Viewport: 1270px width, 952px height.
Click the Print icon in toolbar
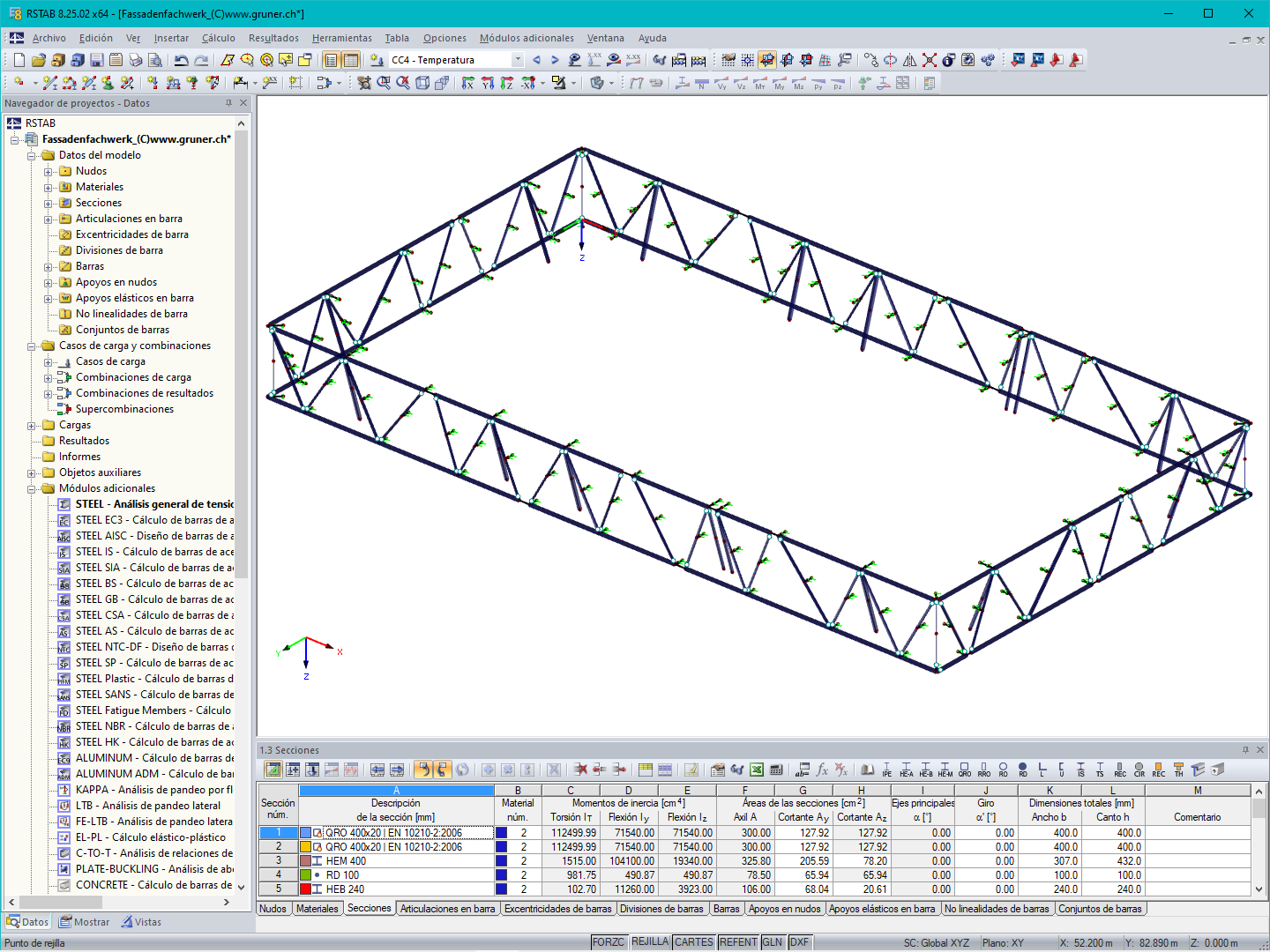pyautogui.click(x=136, y=60)
